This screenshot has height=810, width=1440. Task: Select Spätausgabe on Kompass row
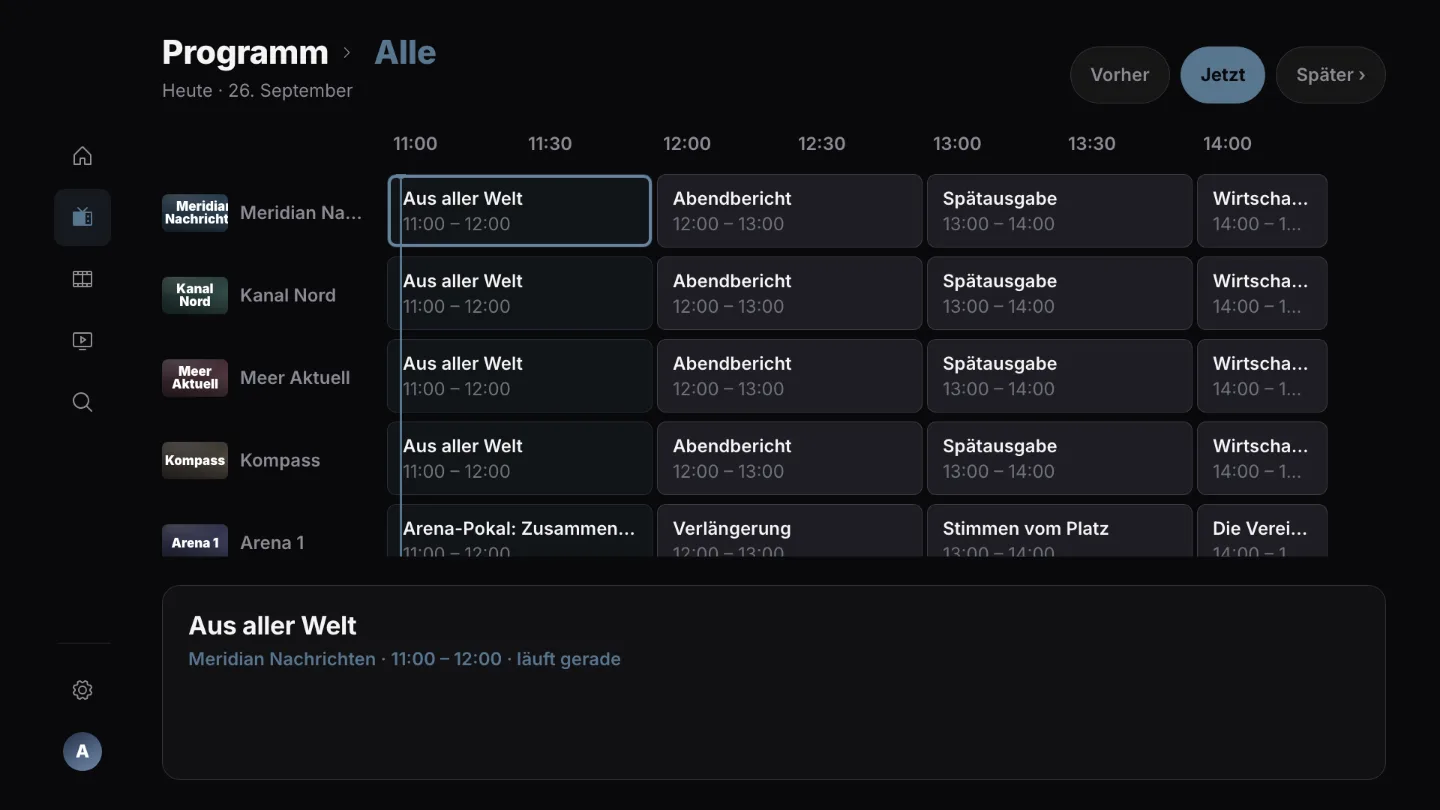click(1059, 458)
